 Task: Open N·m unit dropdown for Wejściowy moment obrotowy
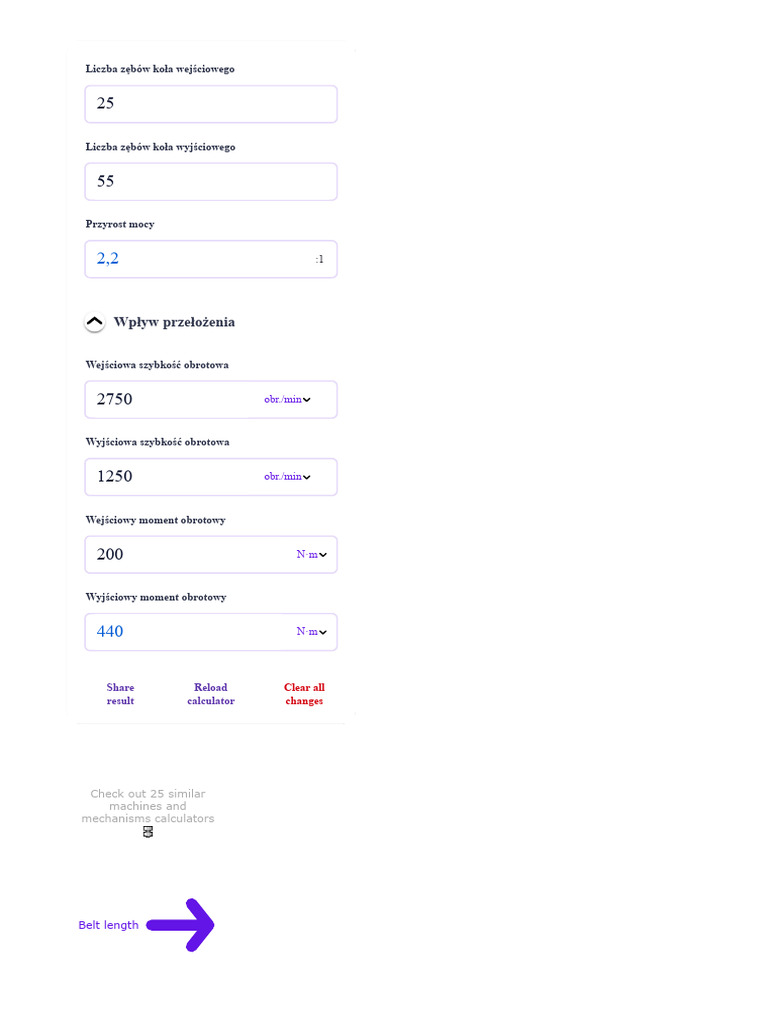coord(312,554)
